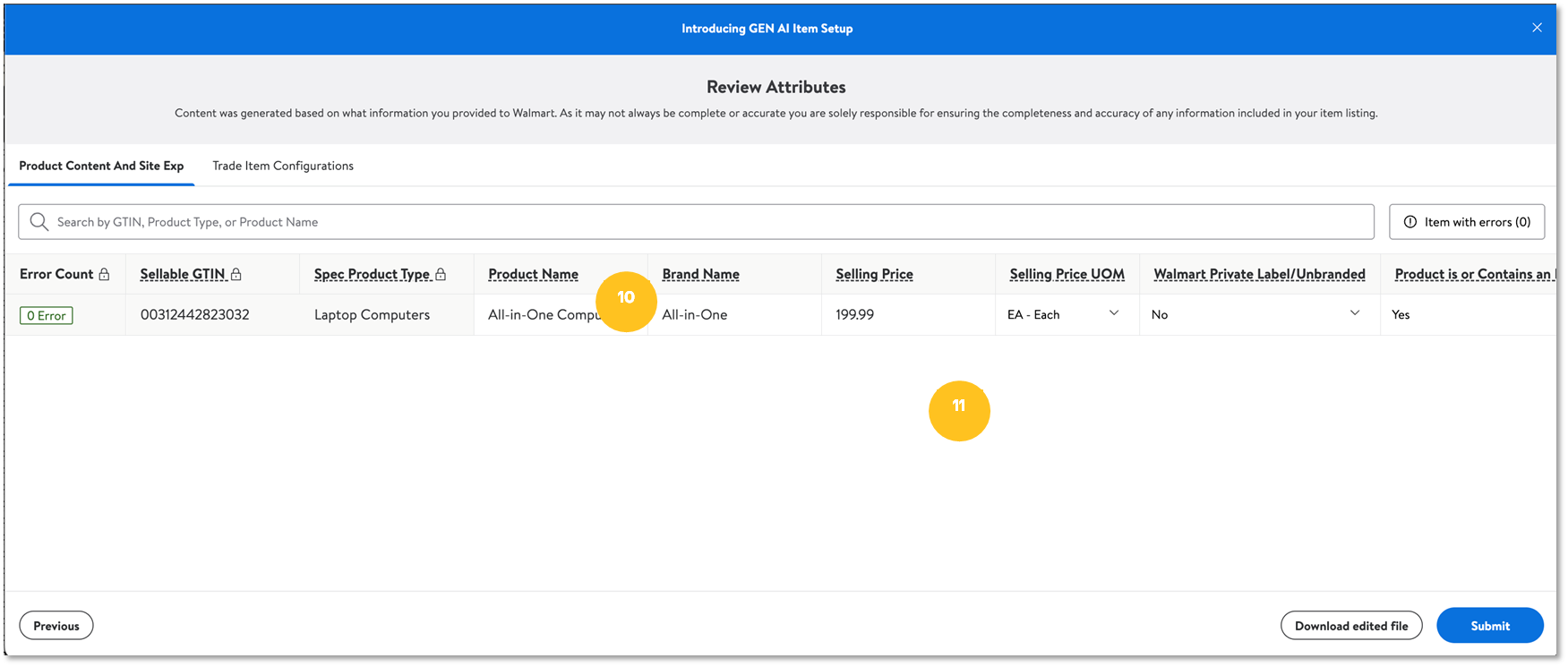This screenshot has width=1568, height=667.
Task: Open Walmart Private Label dropdown showing No
Action: click(1354, 313)
